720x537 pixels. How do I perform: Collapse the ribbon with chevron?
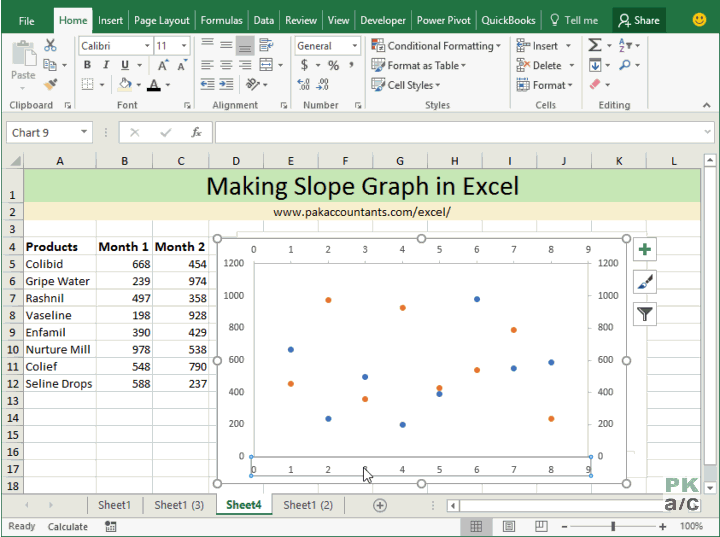tap(706, 105)
